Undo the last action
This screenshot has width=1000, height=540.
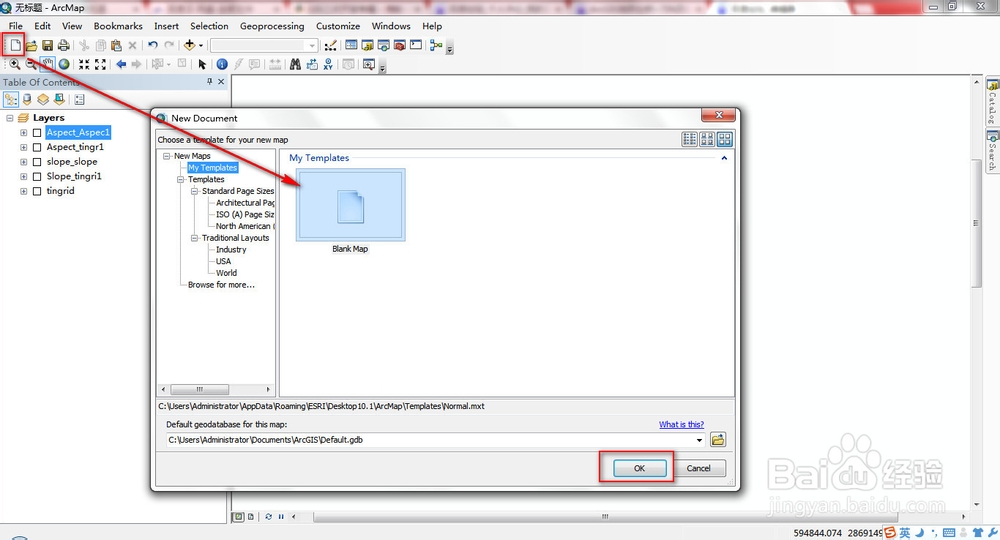tap(153, 45)
